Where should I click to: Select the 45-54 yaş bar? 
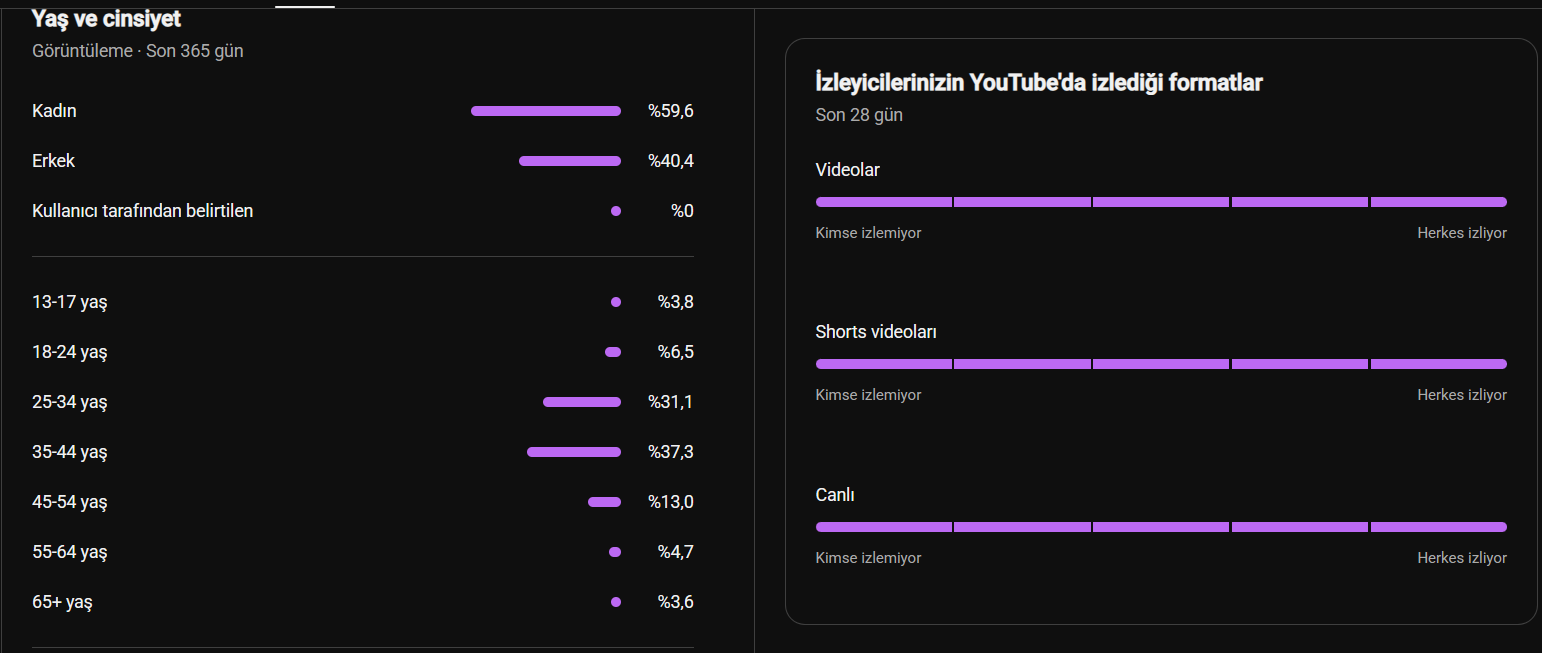coord(604,502)
